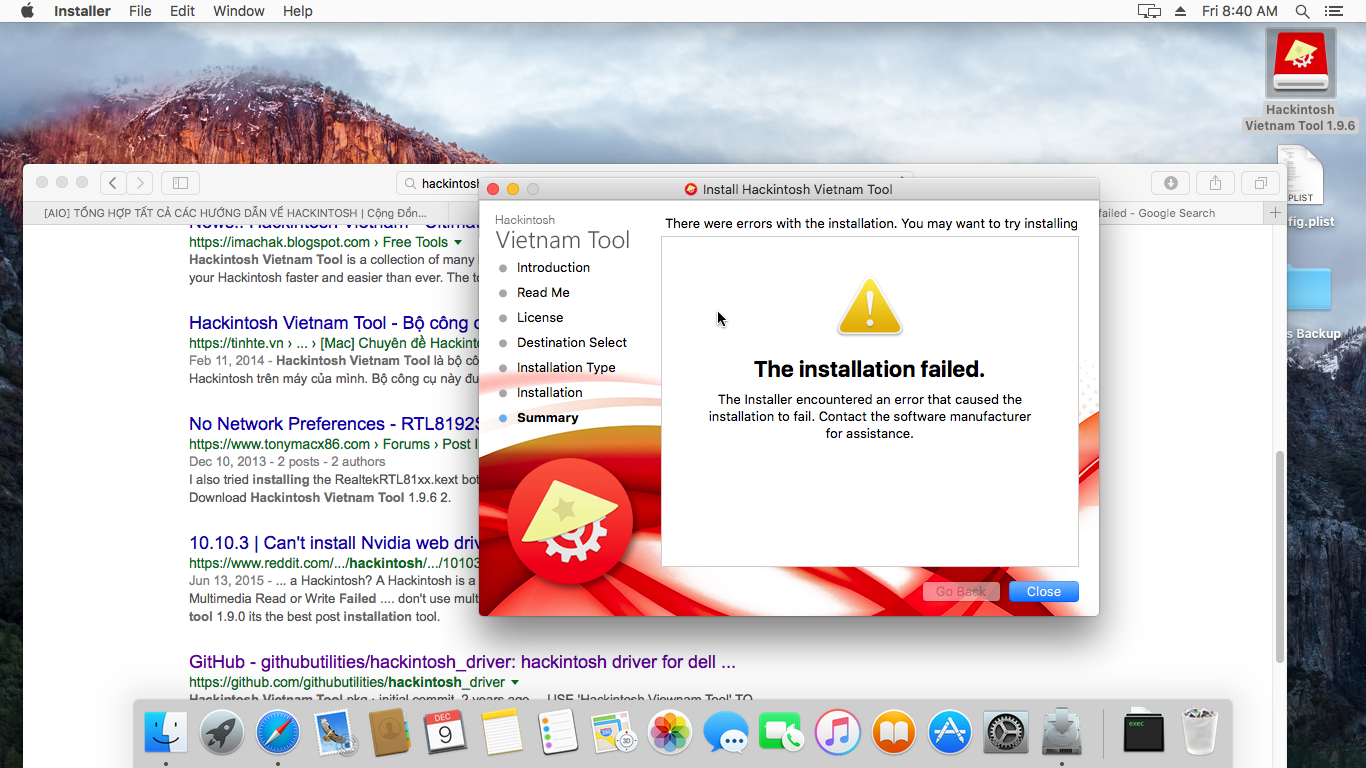
Task: Open Photos from the Dock
Action: coord(670,733)
